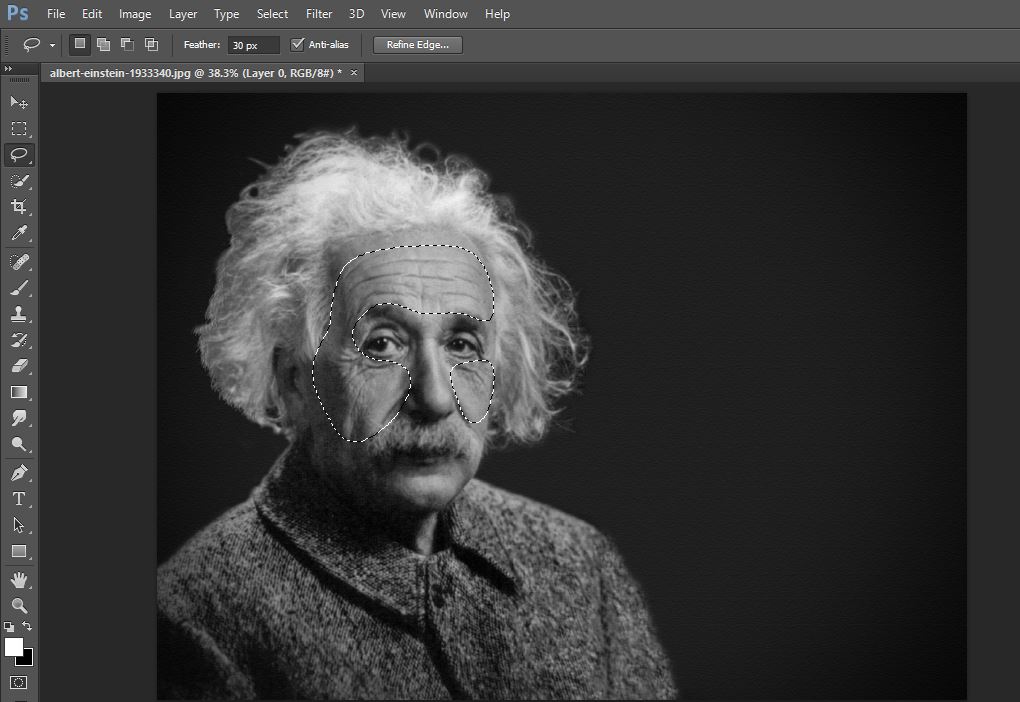Open the Layer menu
The height and width of the screenshot is (702, 1020).
183,14
